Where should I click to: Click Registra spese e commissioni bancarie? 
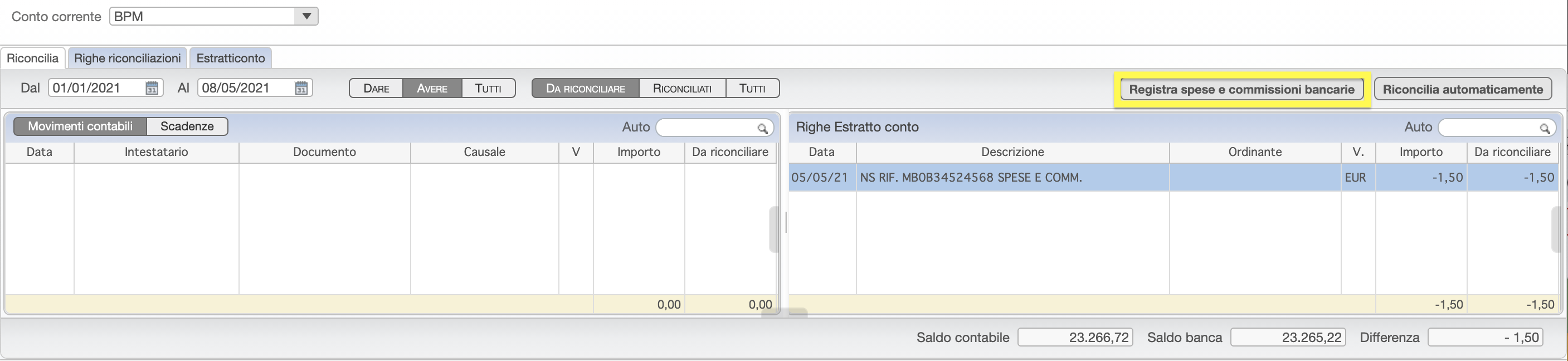pos(1241,90)
